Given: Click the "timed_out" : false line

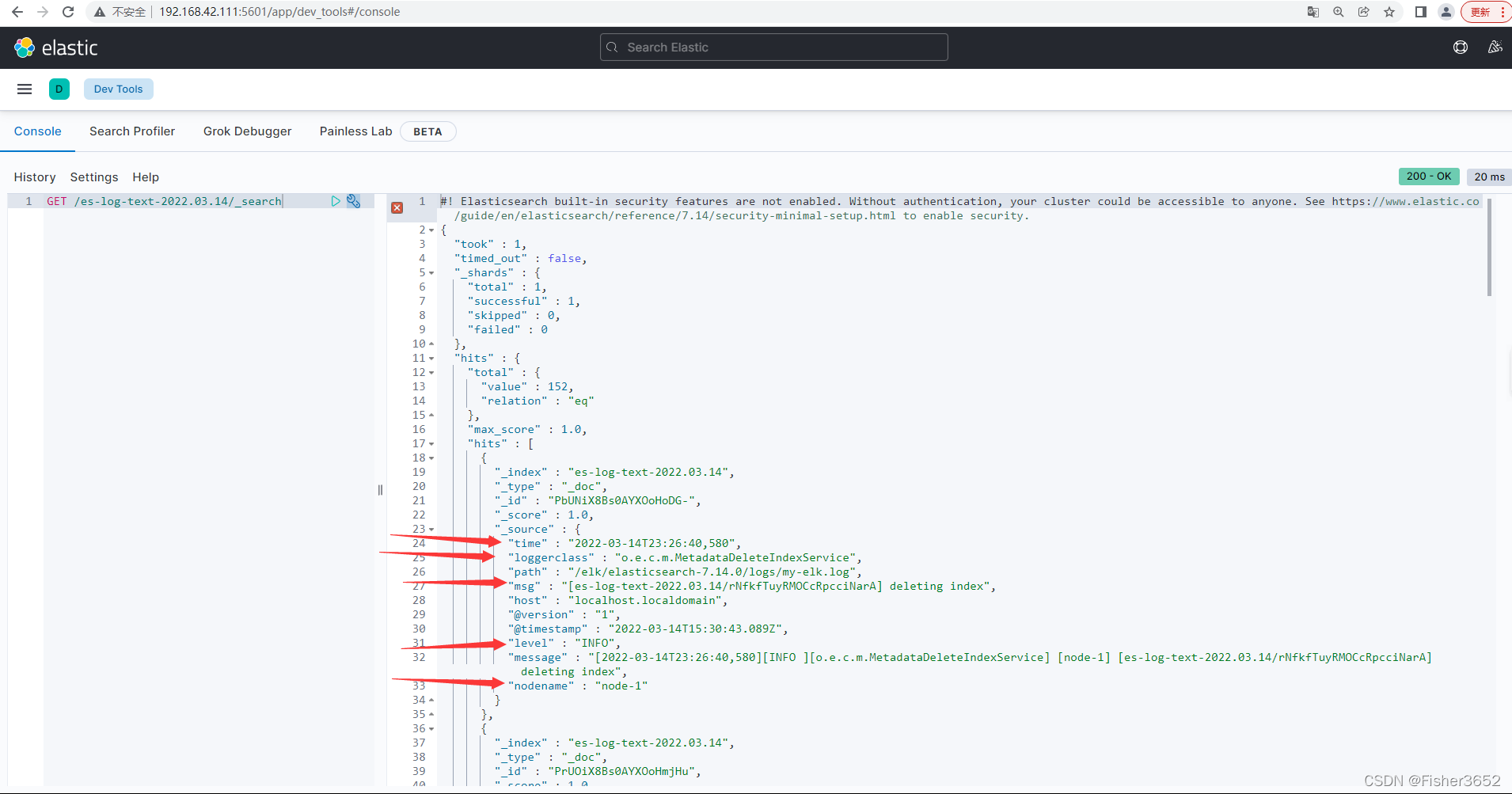Looking at the screenshot, I should [x=520, y=259].
